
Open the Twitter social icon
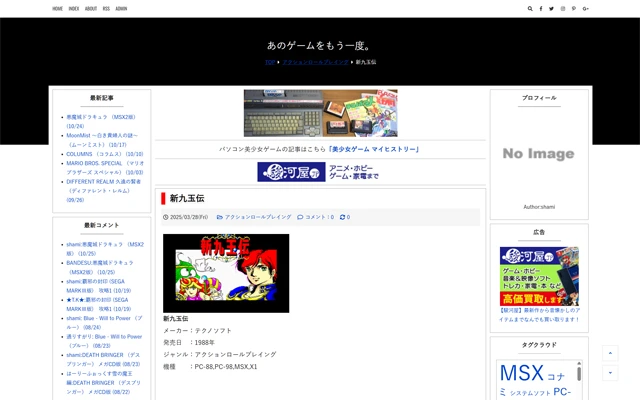[x=552, y=8]
